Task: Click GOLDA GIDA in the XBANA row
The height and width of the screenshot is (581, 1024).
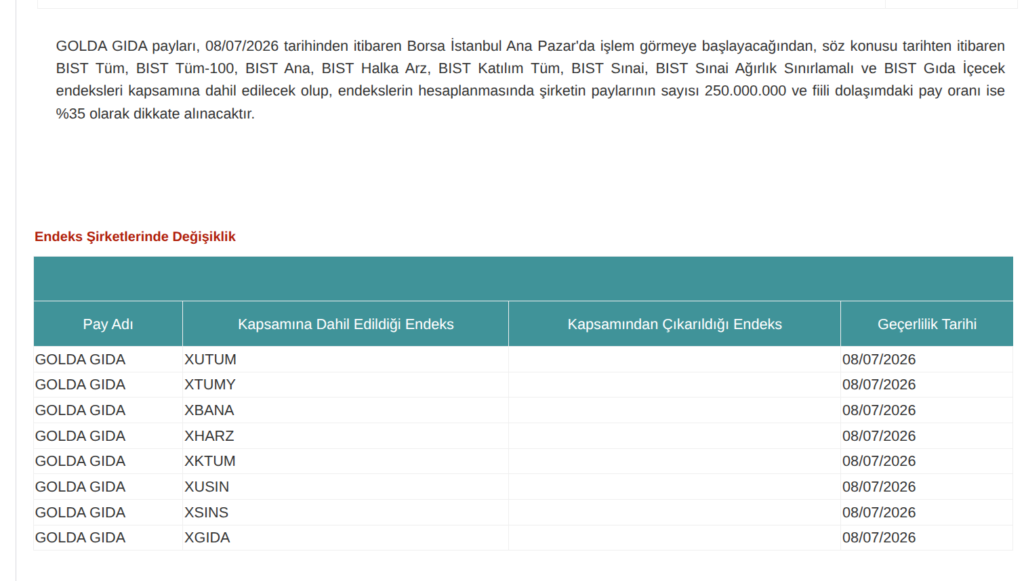Action: pyautogui.click(x=80, y=410)
